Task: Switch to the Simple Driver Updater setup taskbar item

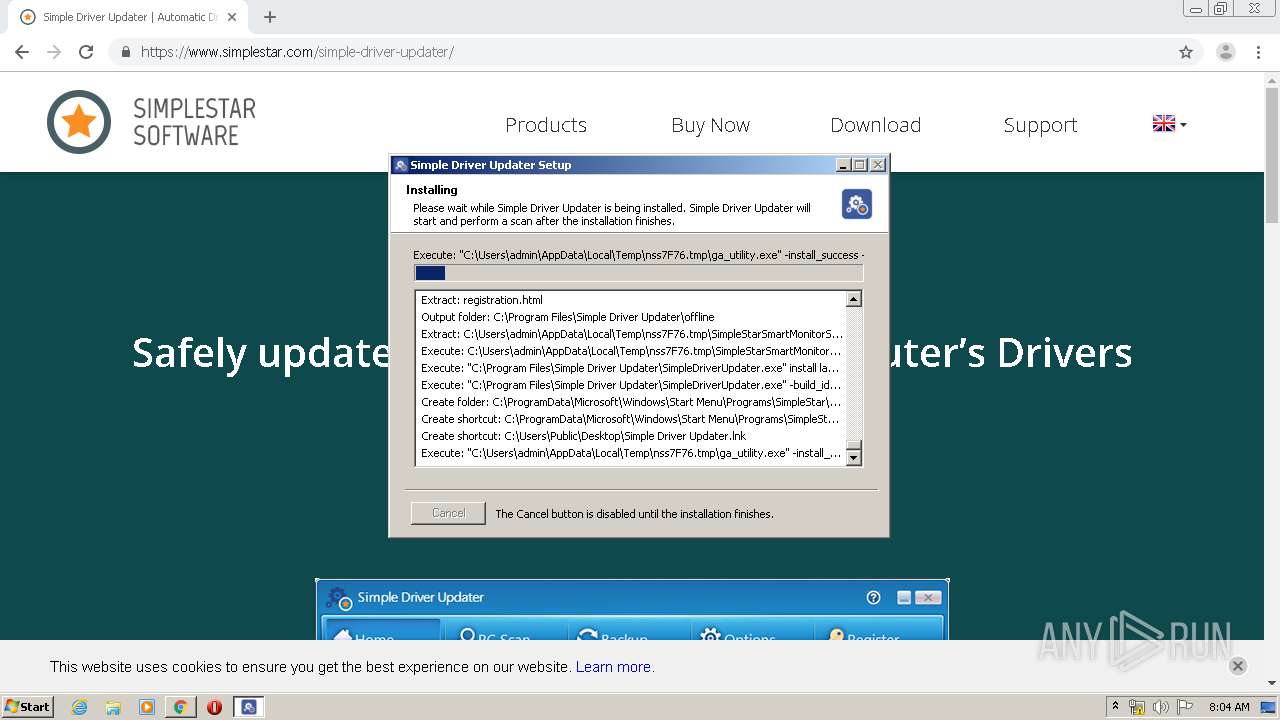Action: click(x=249, y=707)
